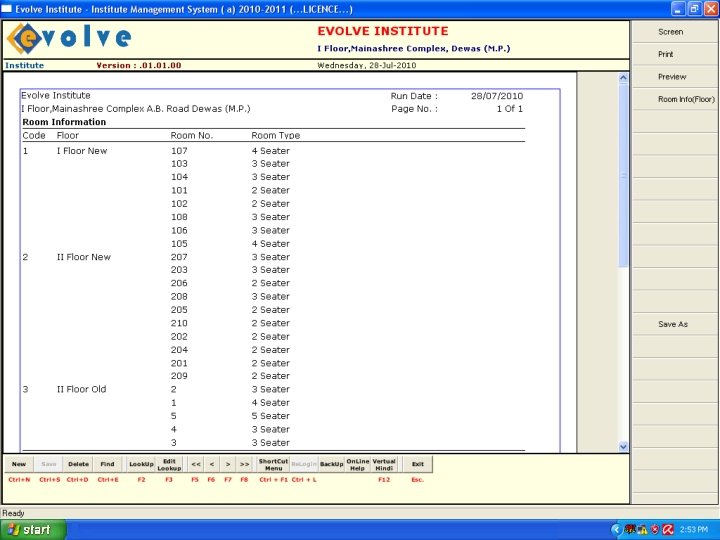
Task: Jump to last record with >> button
Action: [x=244, y=465]
